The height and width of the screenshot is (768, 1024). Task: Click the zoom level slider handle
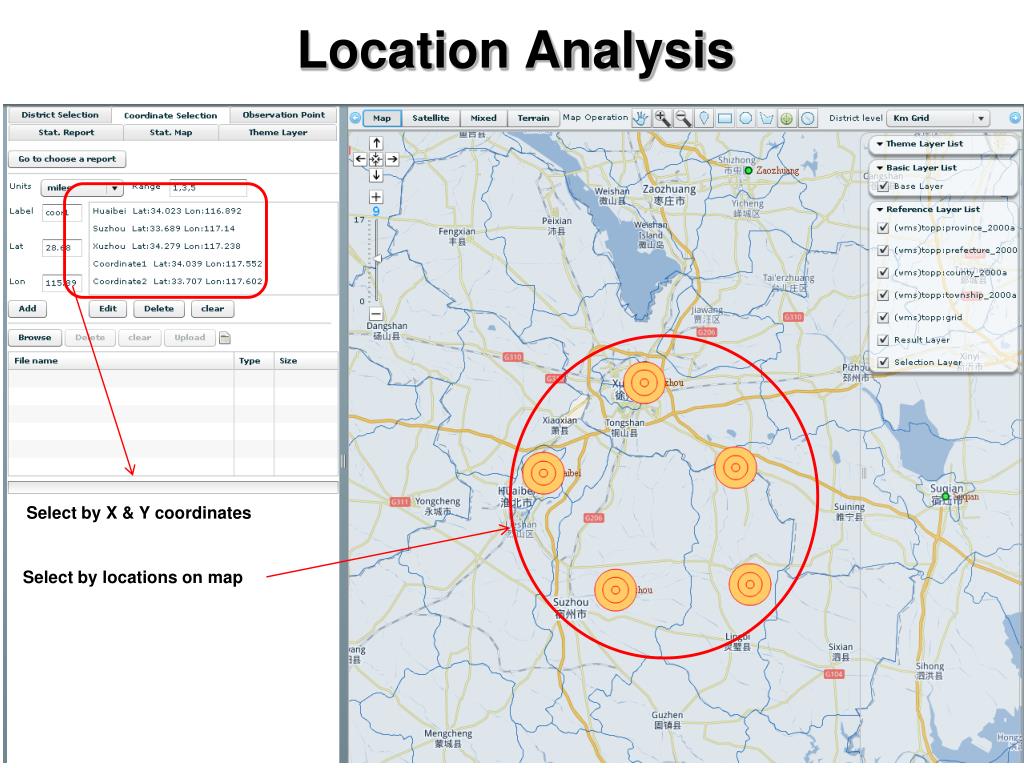377,259
